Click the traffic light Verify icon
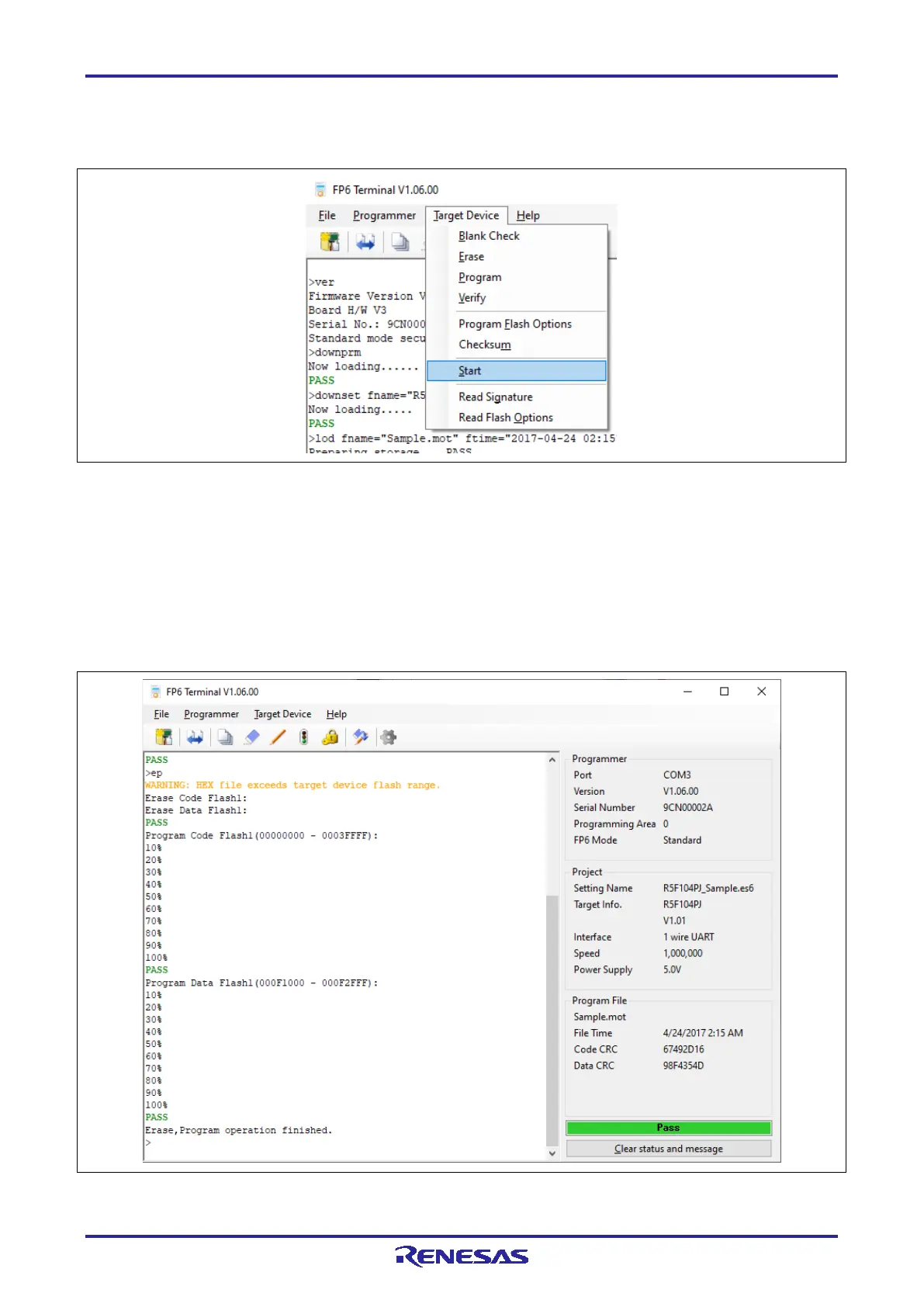The image size is (924, 1307). (304, 737)
